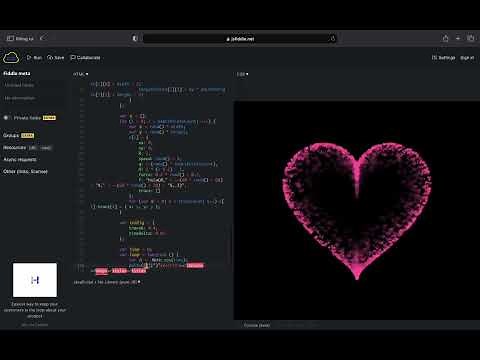
Task: Toggle the Safari sidebar icon
Action: (10, 38)
